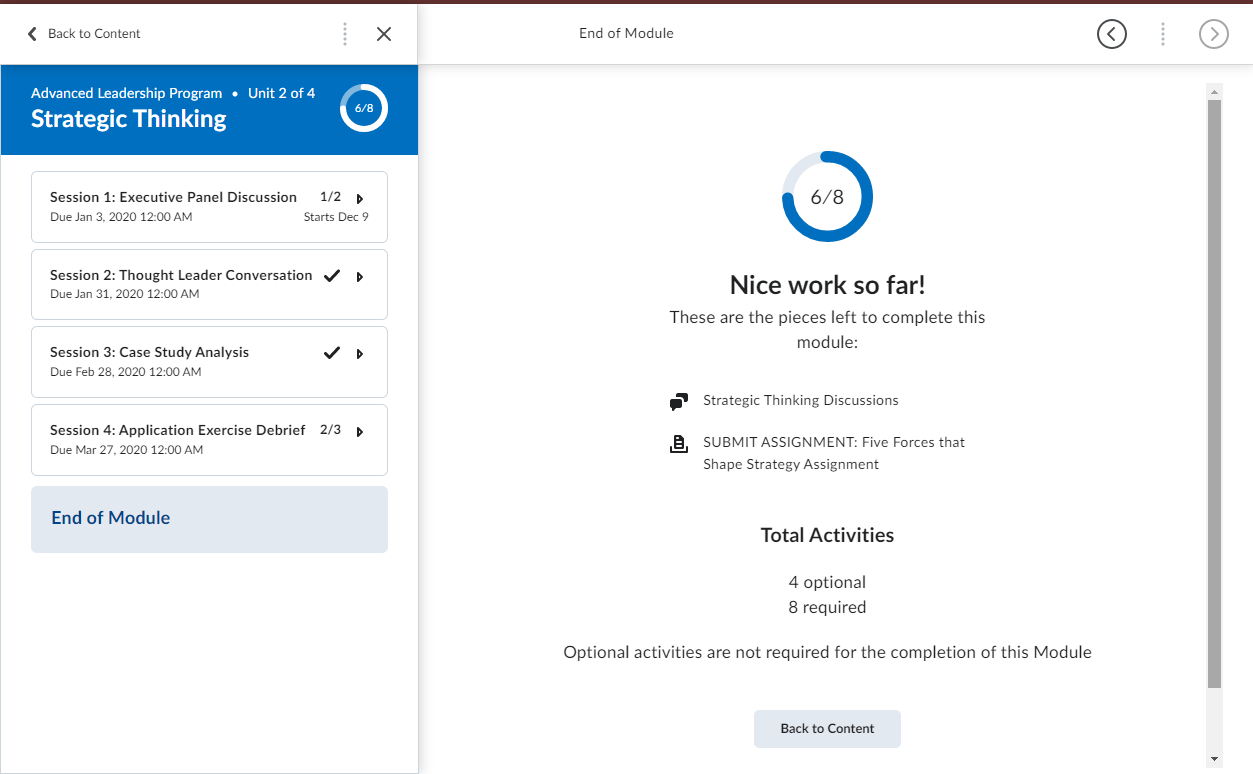Expand Session 1: Executive Panel Discussion
This screenshot has width=1253, height=774.
360,199
